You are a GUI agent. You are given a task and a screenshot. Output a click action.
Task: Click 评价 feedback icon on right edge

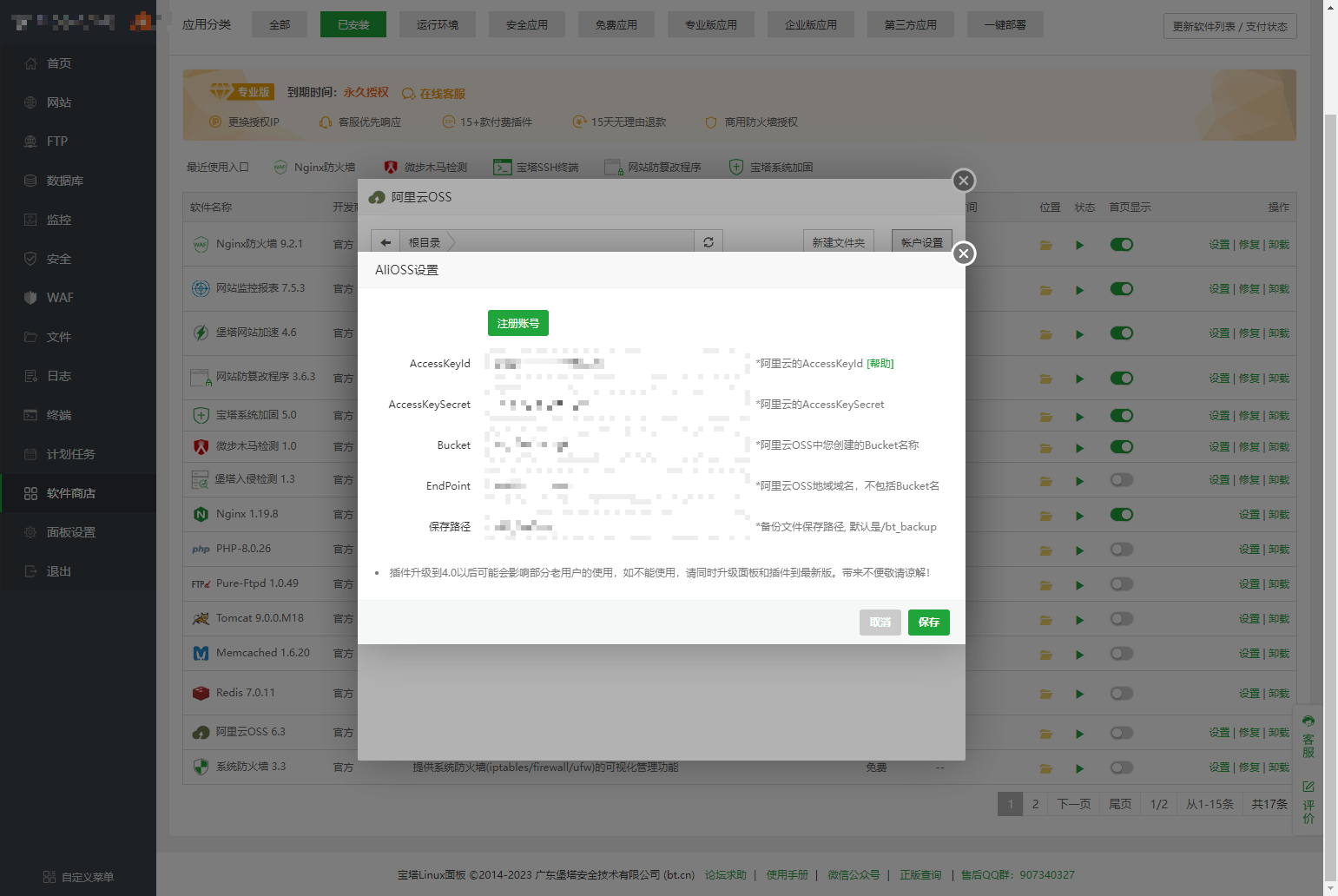pos(1308,802)
